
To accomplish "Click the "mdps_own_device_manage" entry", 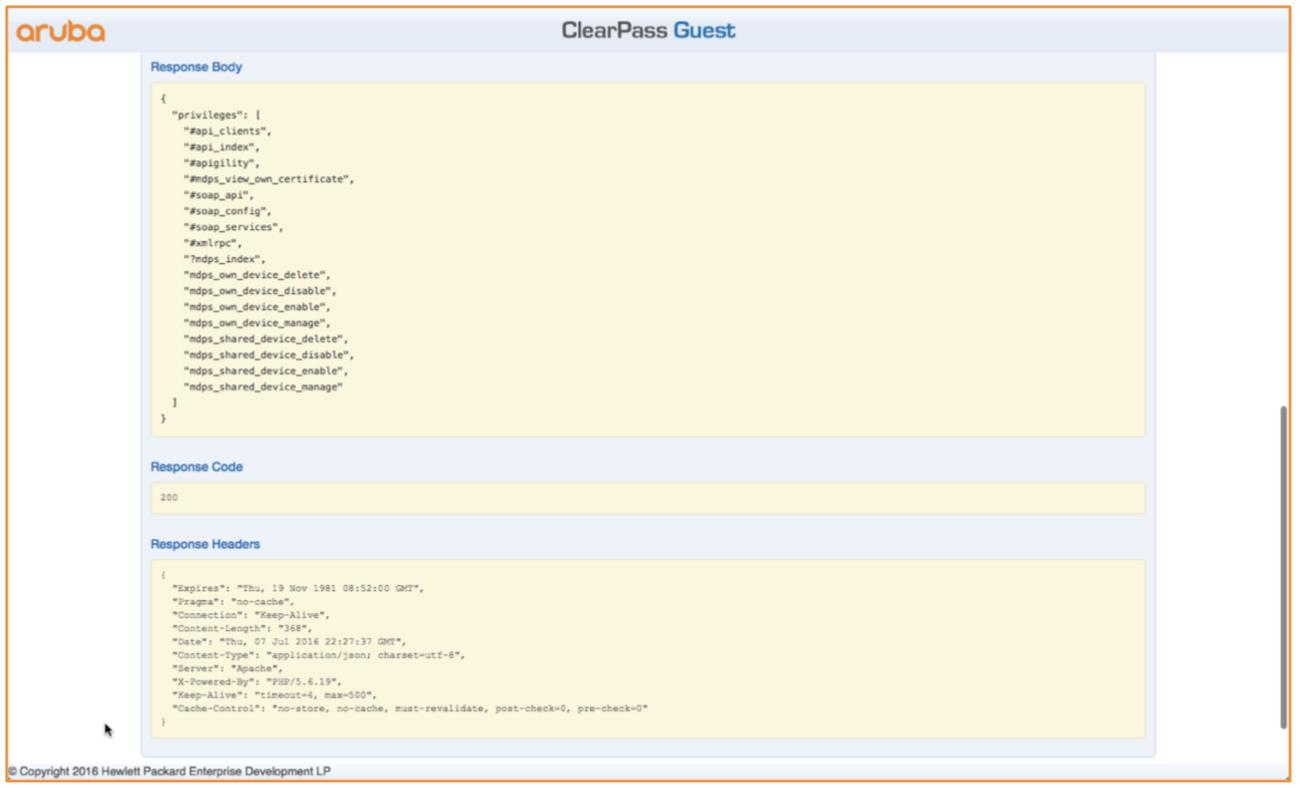I will pos(257,323).
